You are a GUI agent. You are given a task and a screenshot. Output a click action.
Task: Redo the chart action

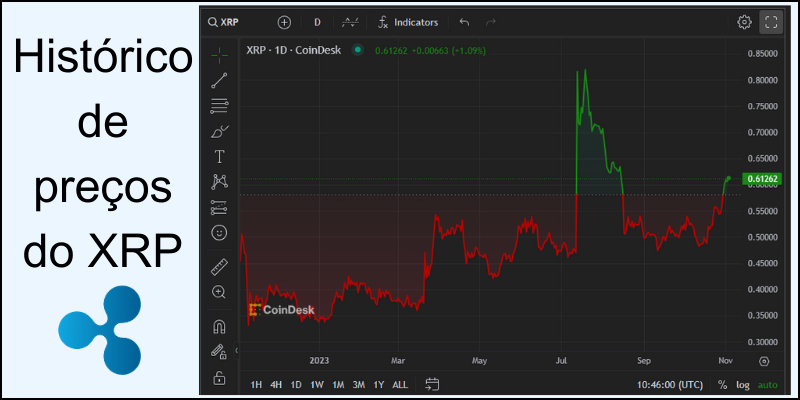490,22
